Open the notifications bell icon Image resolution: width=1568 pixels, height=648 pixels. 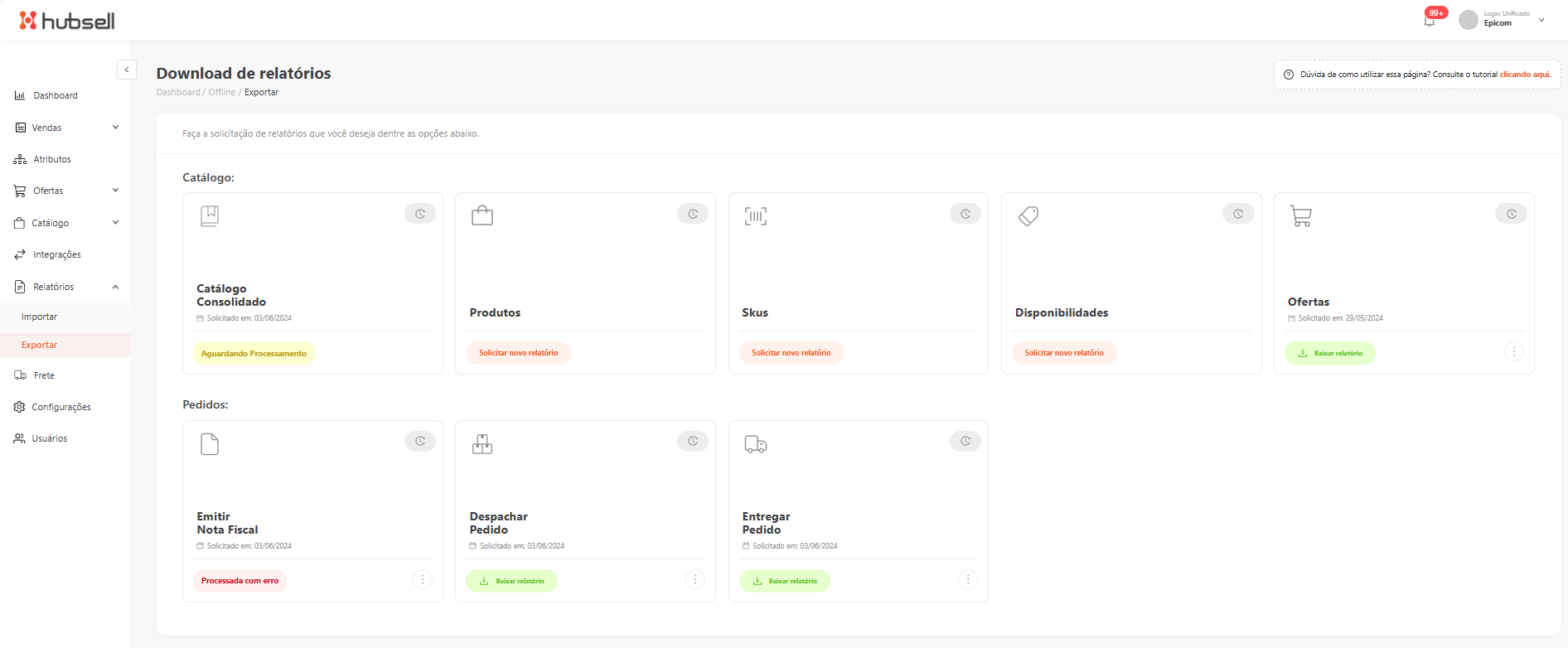[1430, 21]
